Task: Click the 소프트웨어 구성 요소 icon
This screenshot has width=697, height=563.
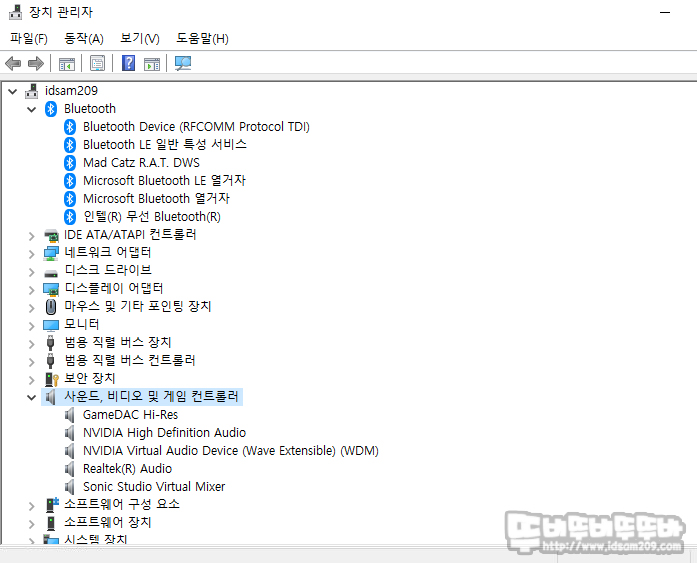Action: pyautogui.click(x=52, y=504)
